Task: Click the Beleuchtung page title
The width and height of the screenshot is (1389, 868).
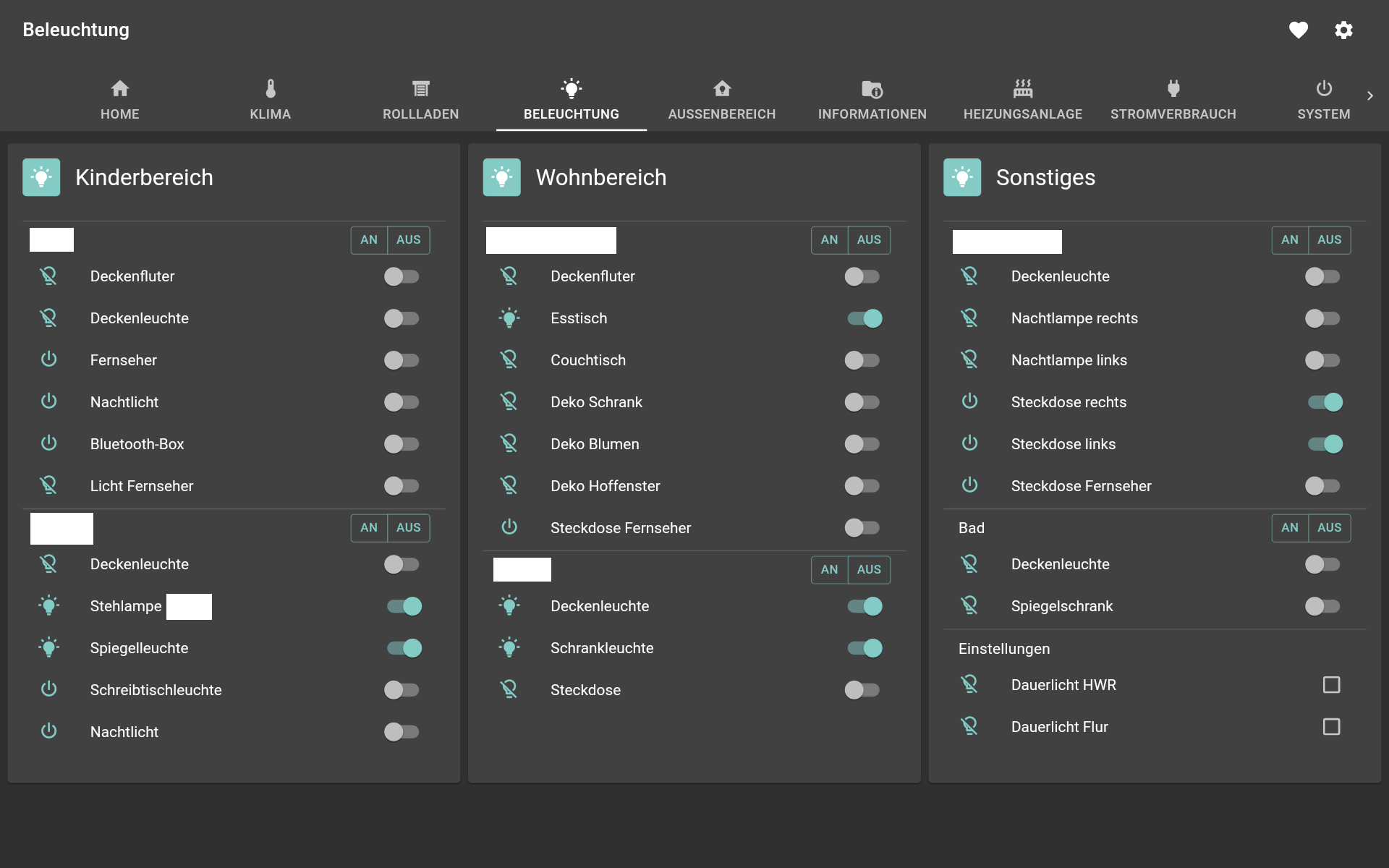Action: [x=76, y=30]
